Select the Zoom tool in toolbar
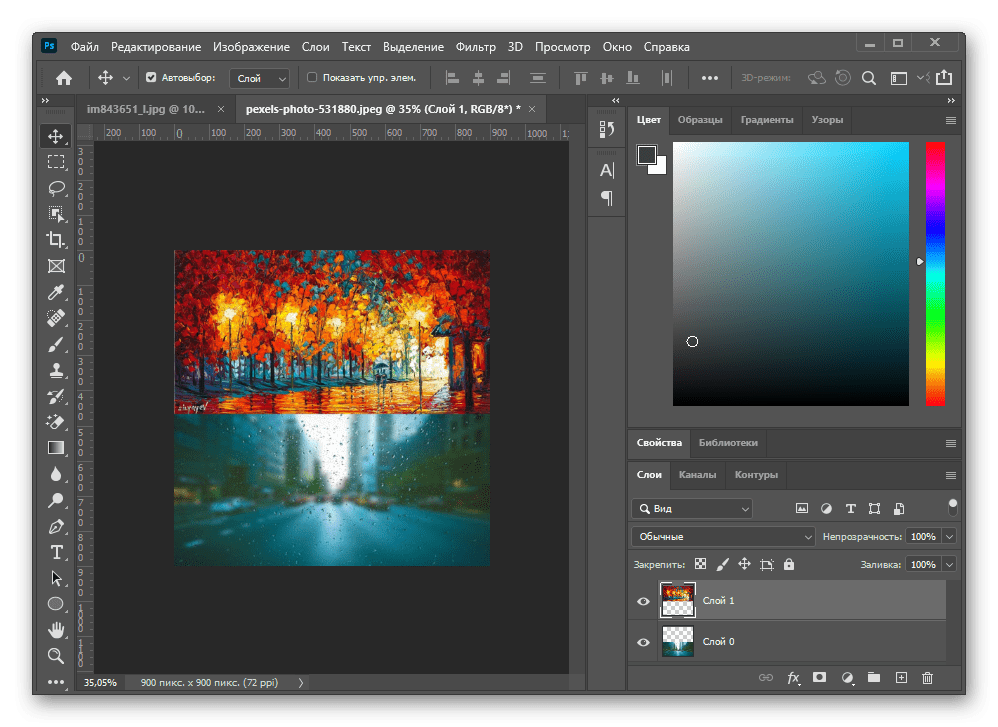 [x=56, y=656]
